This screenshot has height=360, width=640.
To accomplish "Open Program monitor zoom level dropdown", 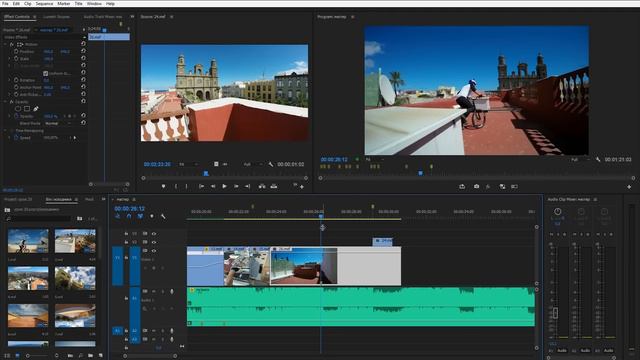I will (x=375, y=160).
